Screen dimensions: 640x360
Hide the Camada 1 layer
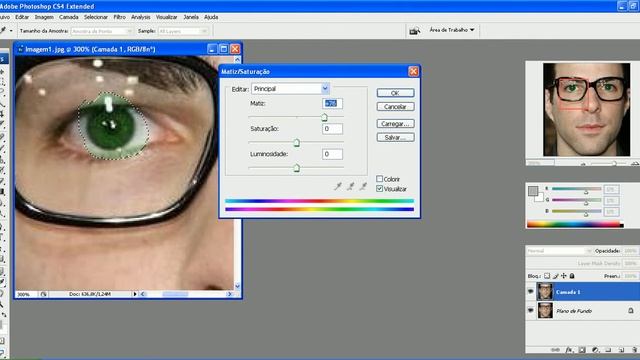(531, 292)
